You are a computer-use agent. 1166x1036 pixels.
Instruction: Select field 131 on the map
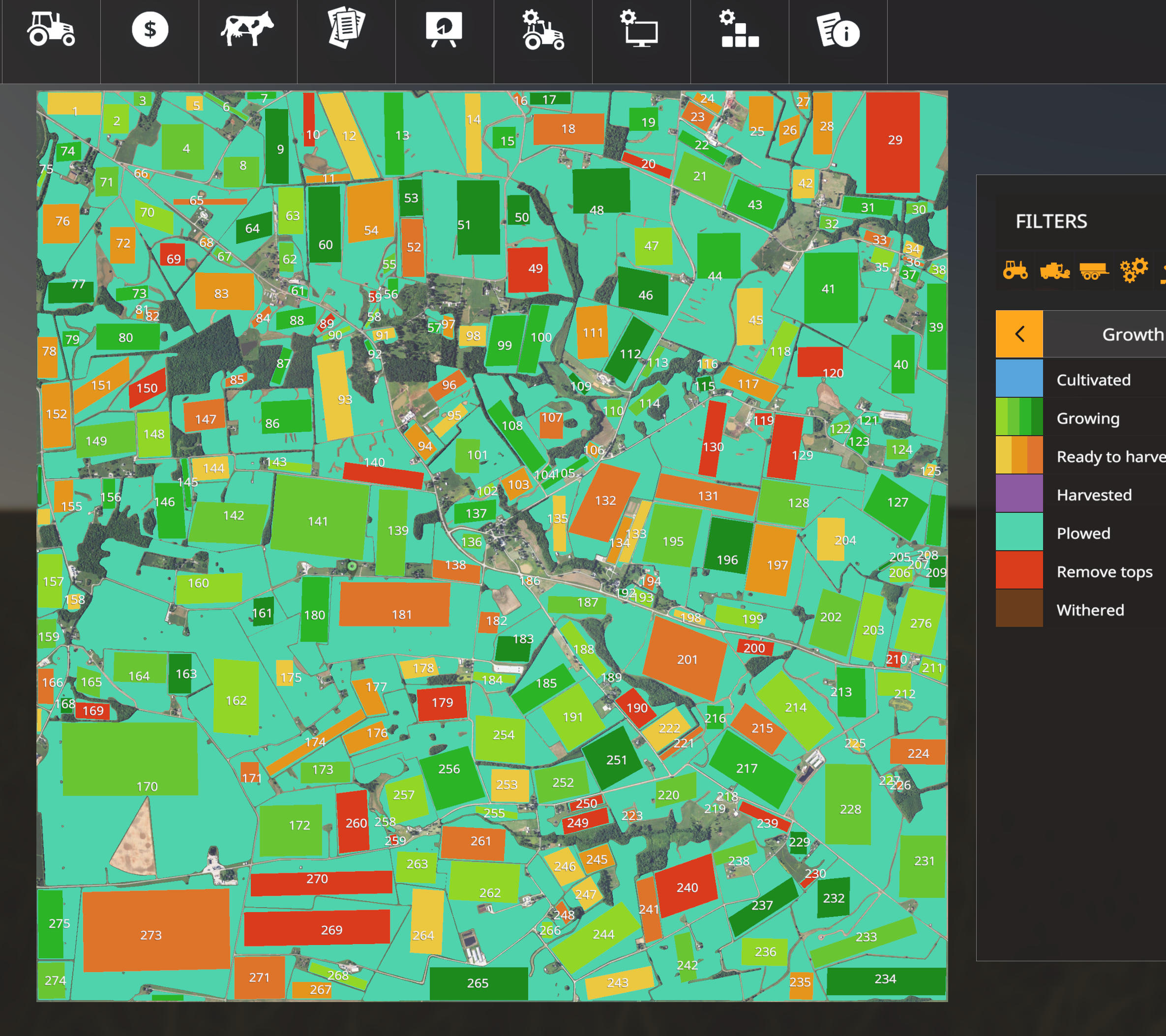pyautogui.click(x=707, y=494)
